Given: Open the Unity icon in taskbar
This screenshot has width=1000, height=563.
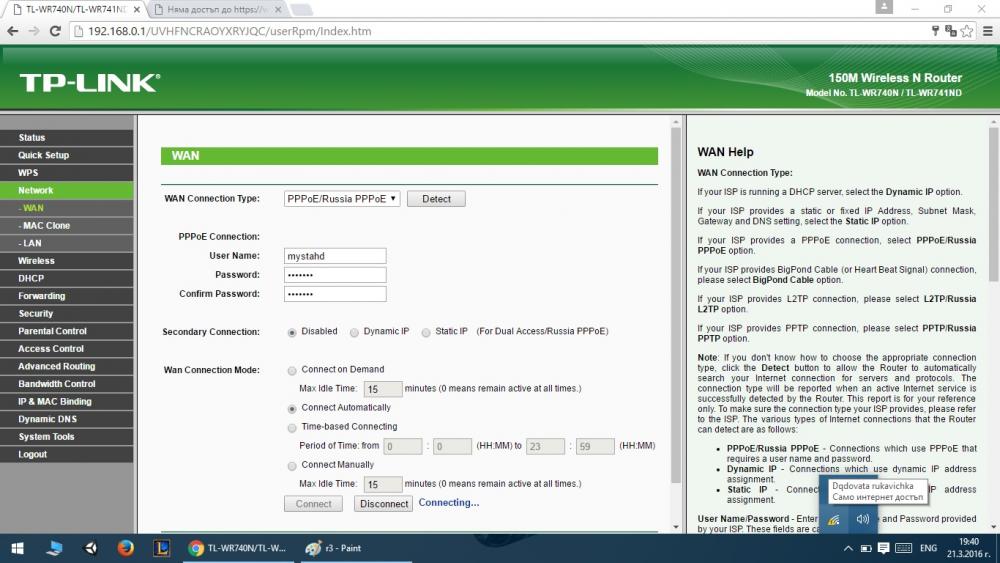Looking at the screenshot, I should click(91, 548).
